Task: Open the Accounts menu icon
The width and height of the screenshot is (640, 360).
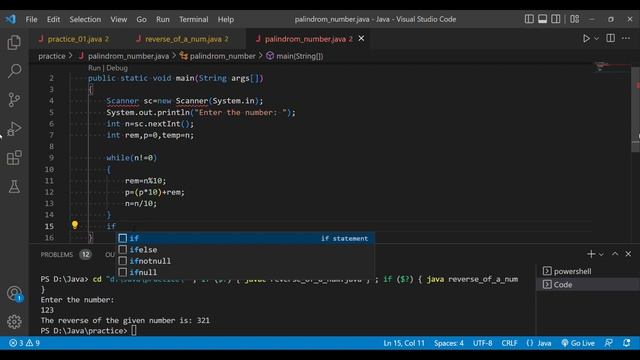Action: (14, 293)
